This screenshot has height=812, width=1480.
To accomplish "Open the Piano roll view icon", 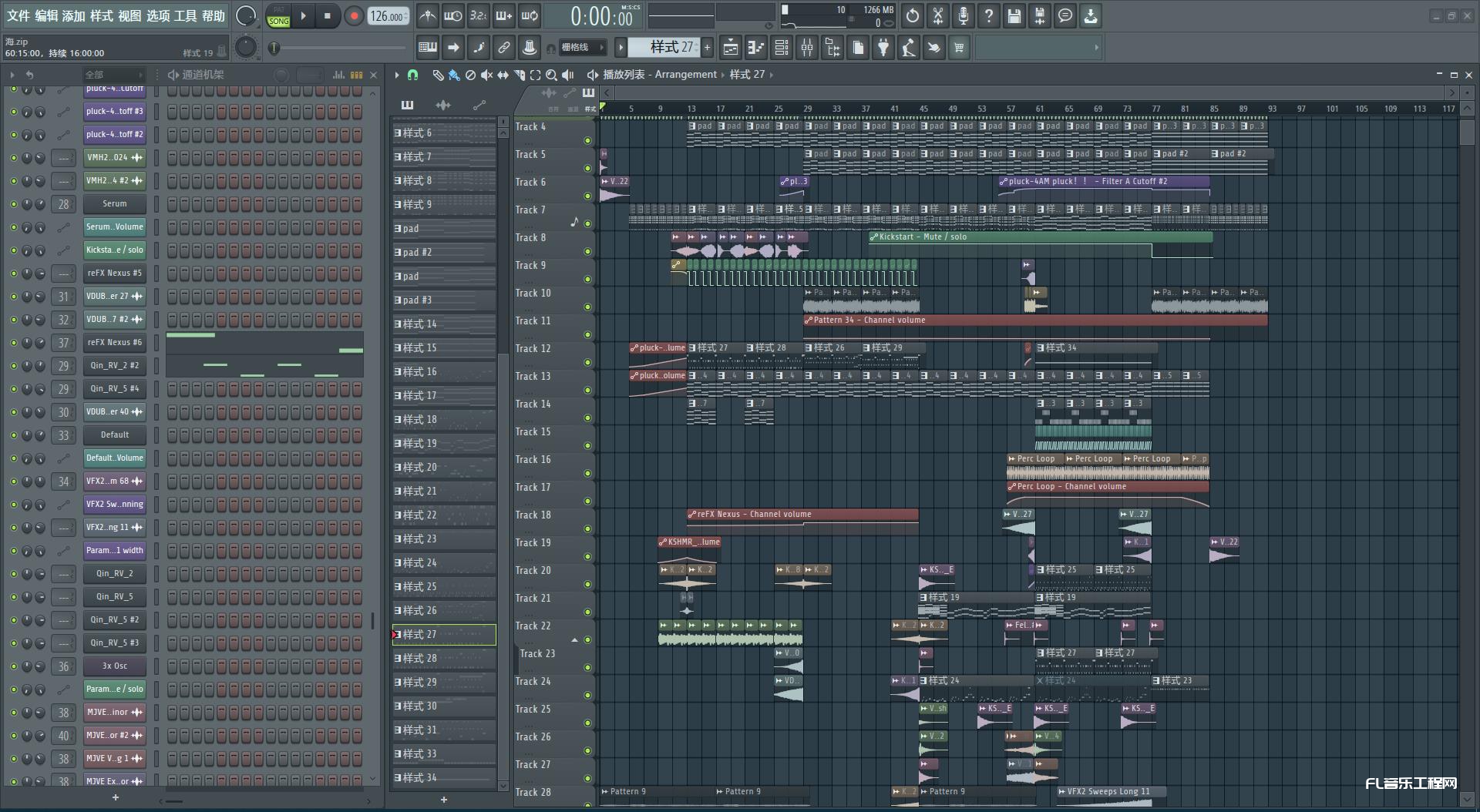I will 756,48.
